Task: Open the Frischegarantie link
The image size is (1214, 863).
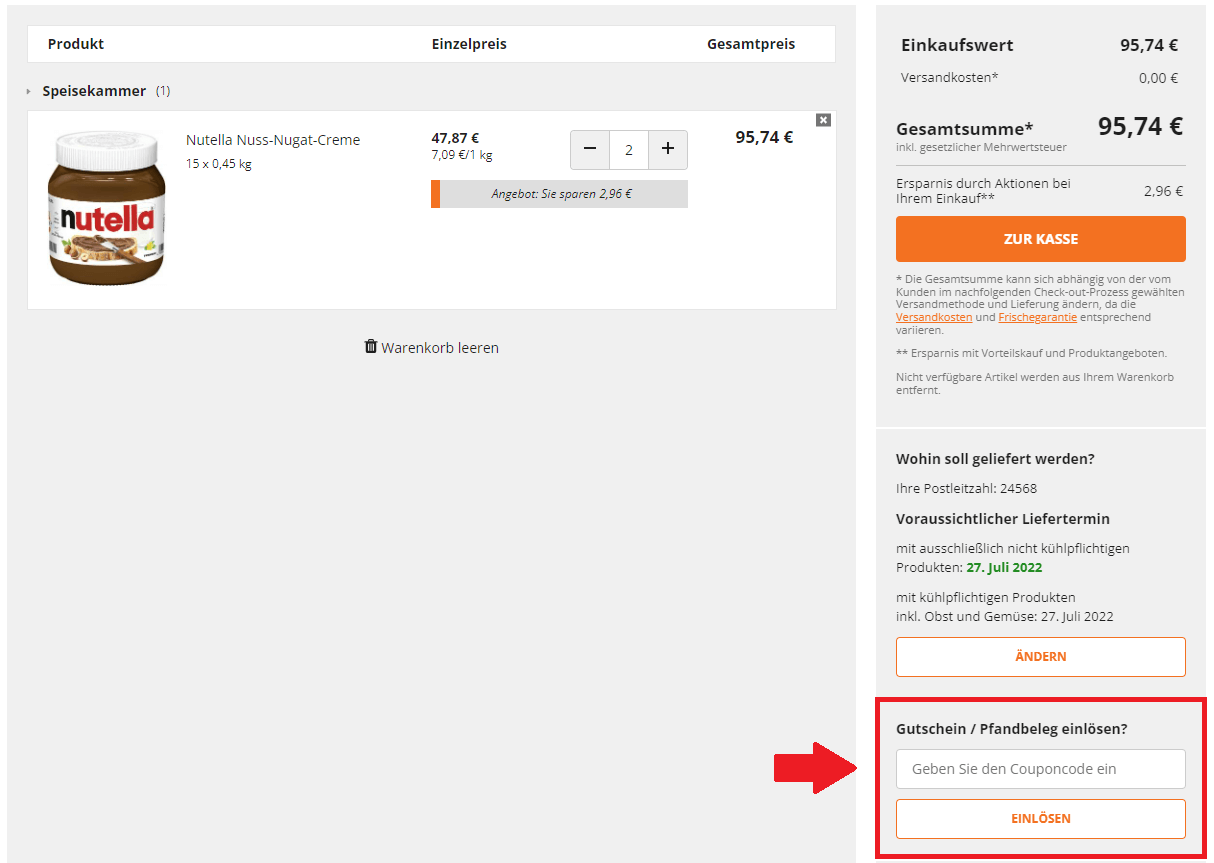Action: [1038, 317]
